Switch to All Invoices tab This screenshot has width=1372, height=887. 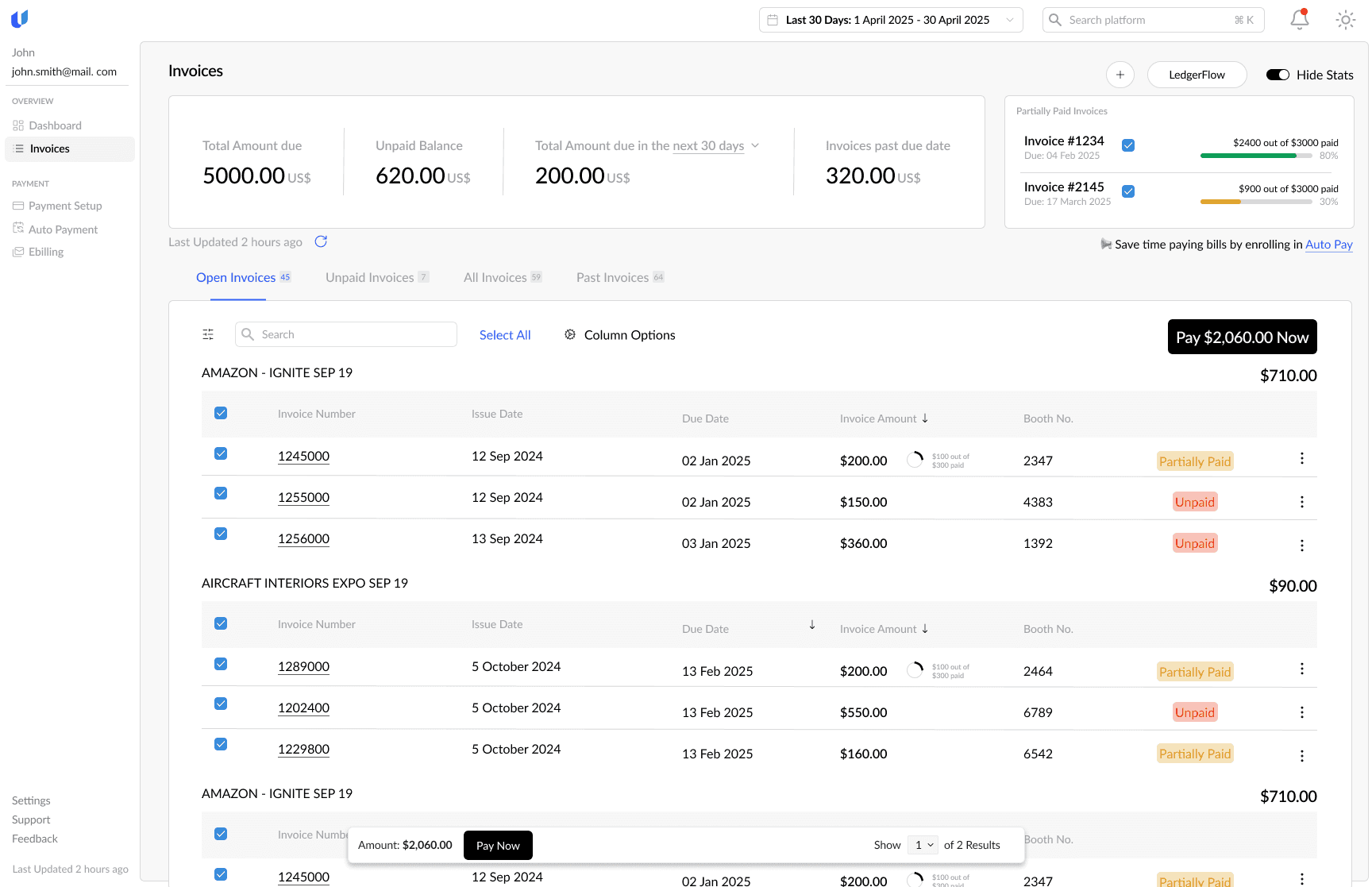[x=503, y=277]
